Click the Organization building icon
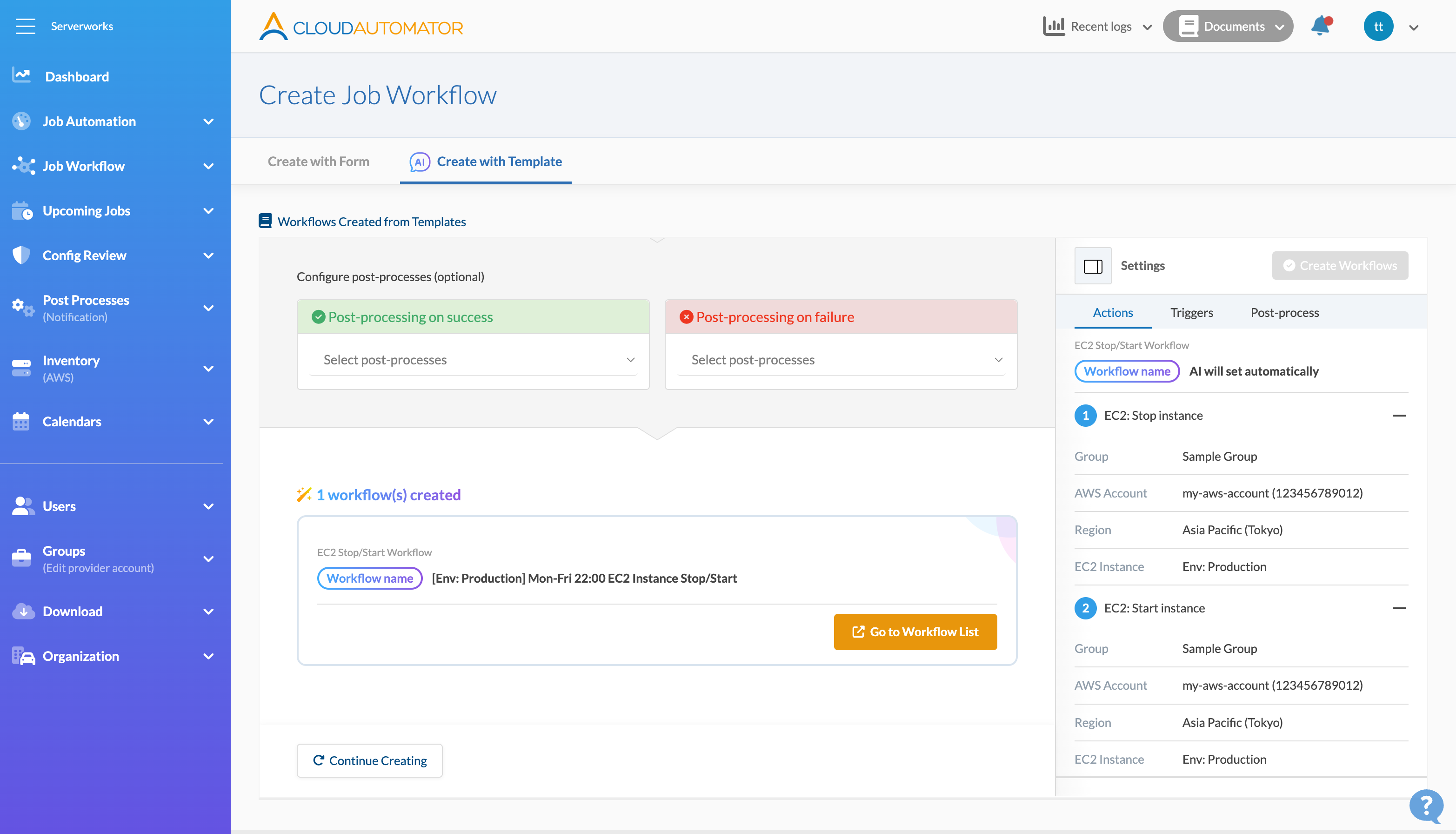 23,656
